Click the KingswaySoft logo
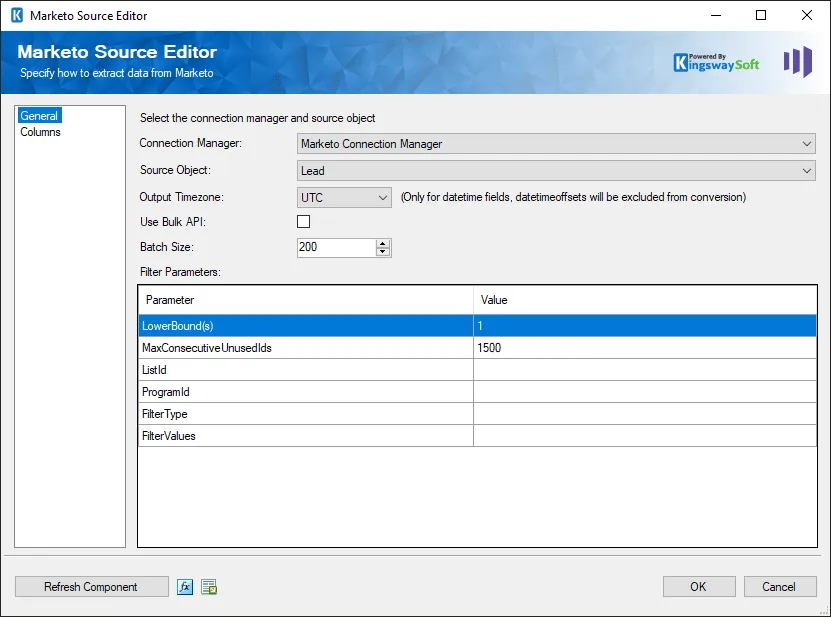 click(716, 62)
